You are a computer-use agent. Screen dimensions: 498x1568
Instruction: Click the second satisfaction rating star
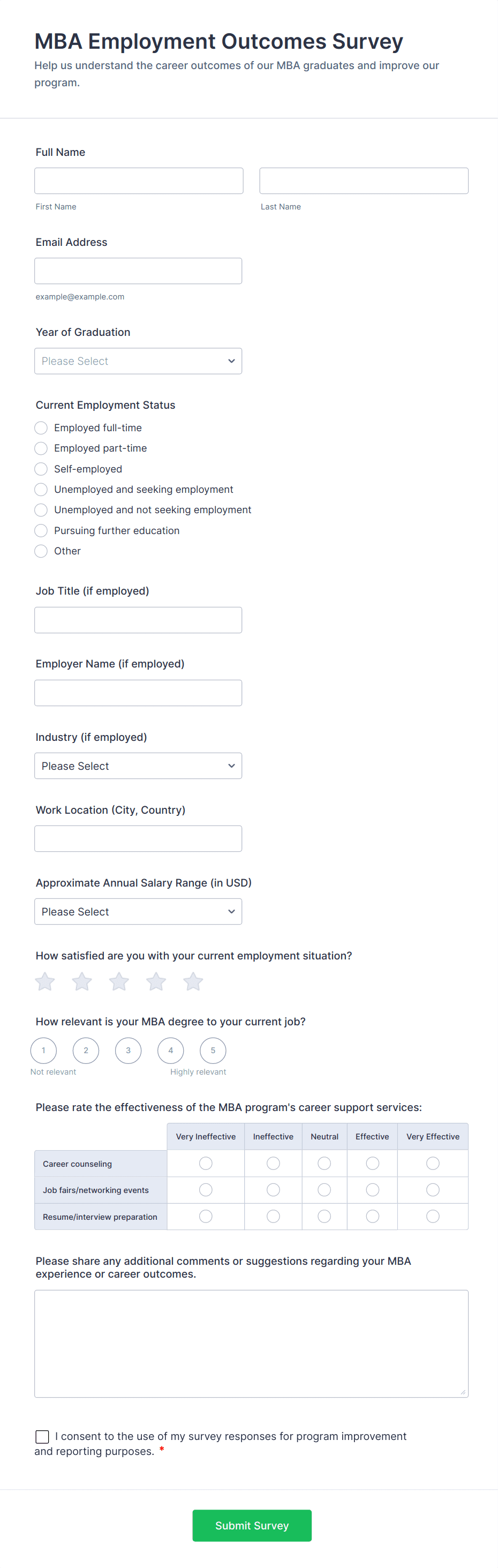82,981
